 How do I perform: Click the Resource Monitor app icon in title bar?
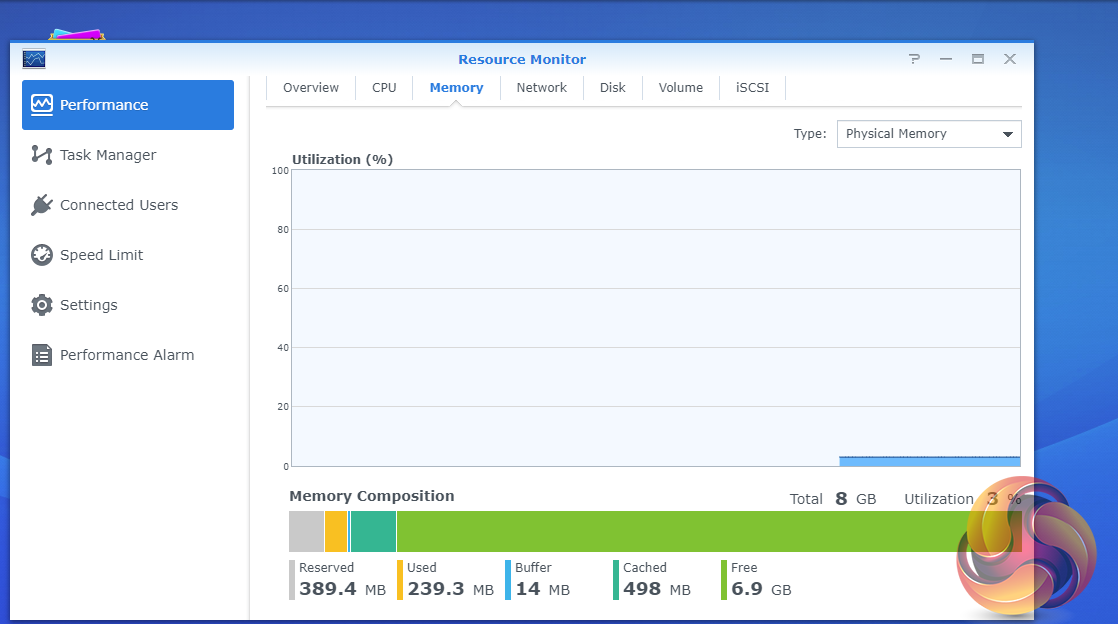pyautogui.click(x=34, y=59)
